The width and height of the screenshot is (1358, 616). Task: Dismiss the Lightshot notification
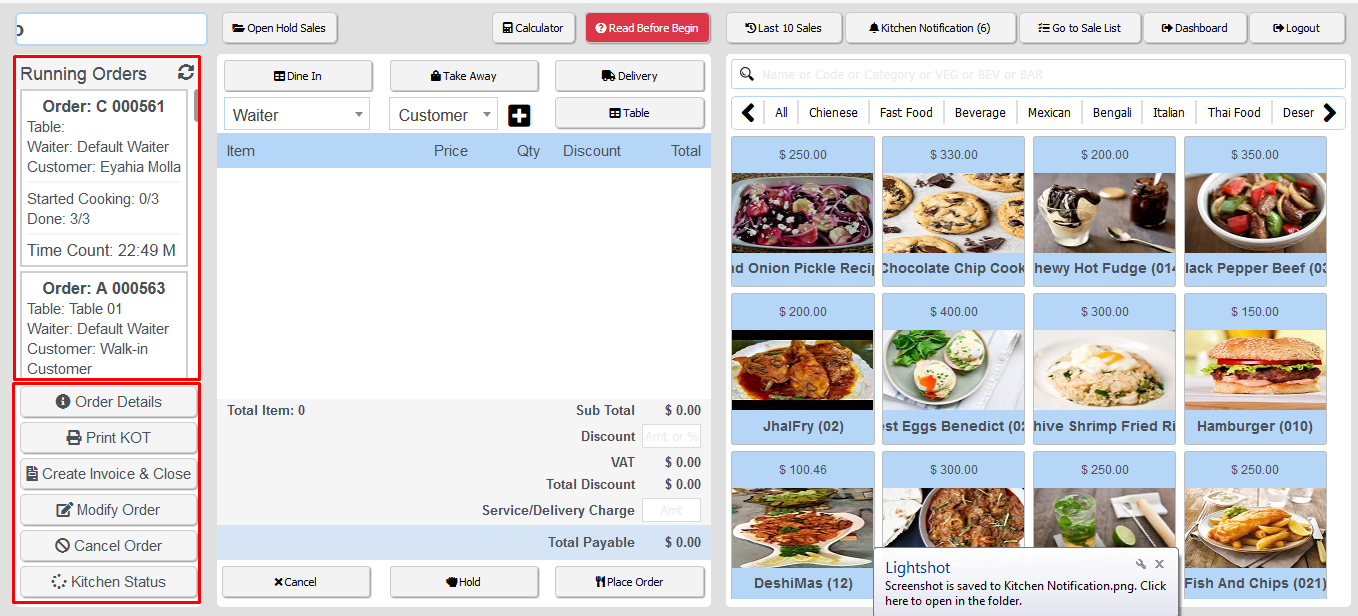1160,564
